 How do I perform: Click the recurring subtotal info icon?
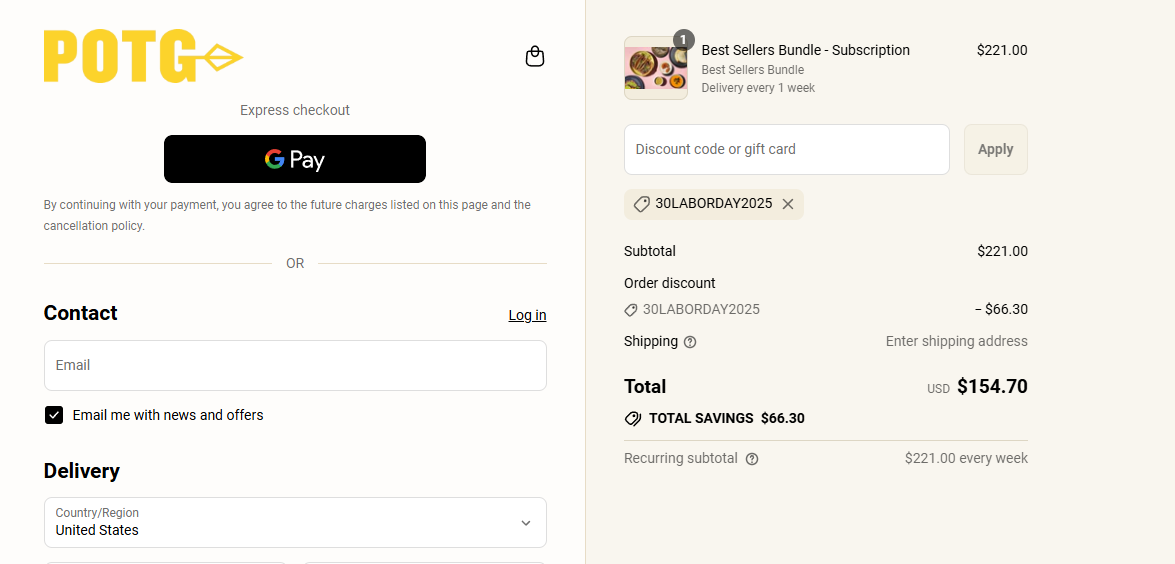tap(752, 459)
